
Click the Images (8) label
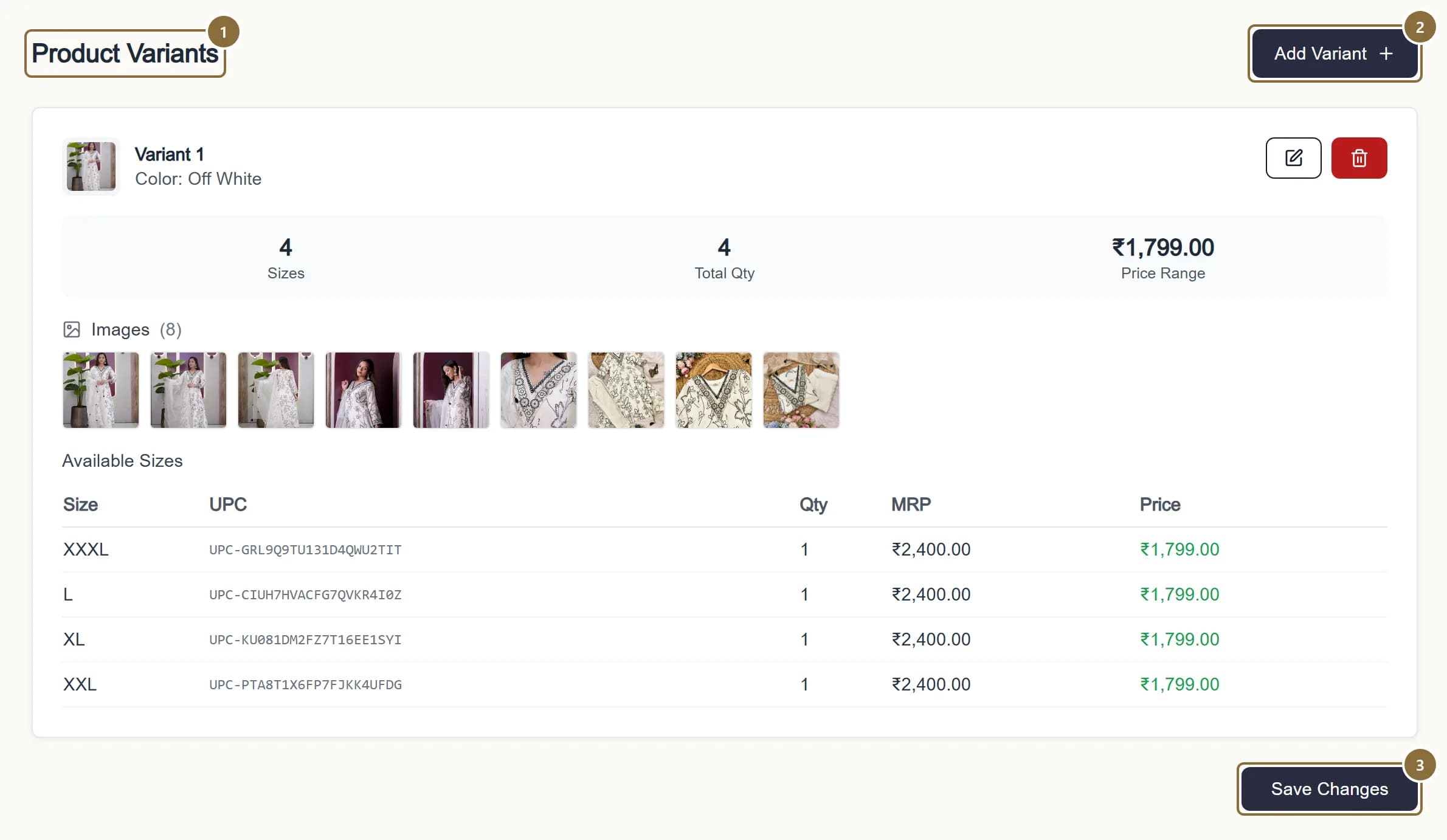[x=136, y=329]
